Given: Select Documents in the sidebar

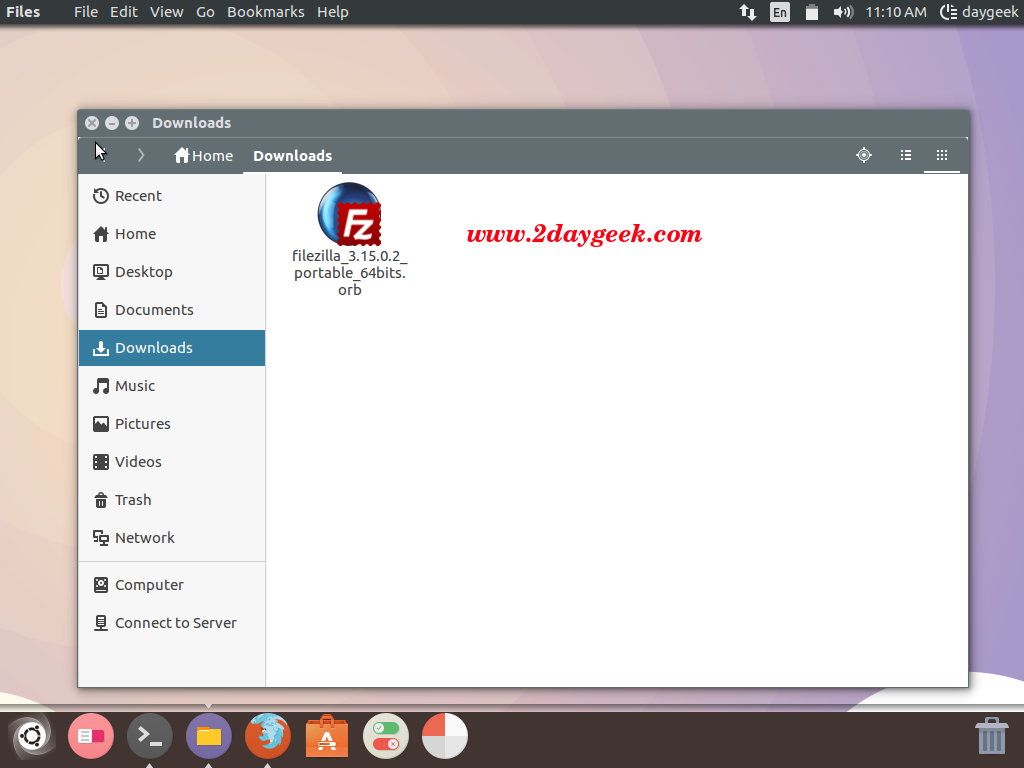Looking at the screenshot, I should click(x=172, y=310).
